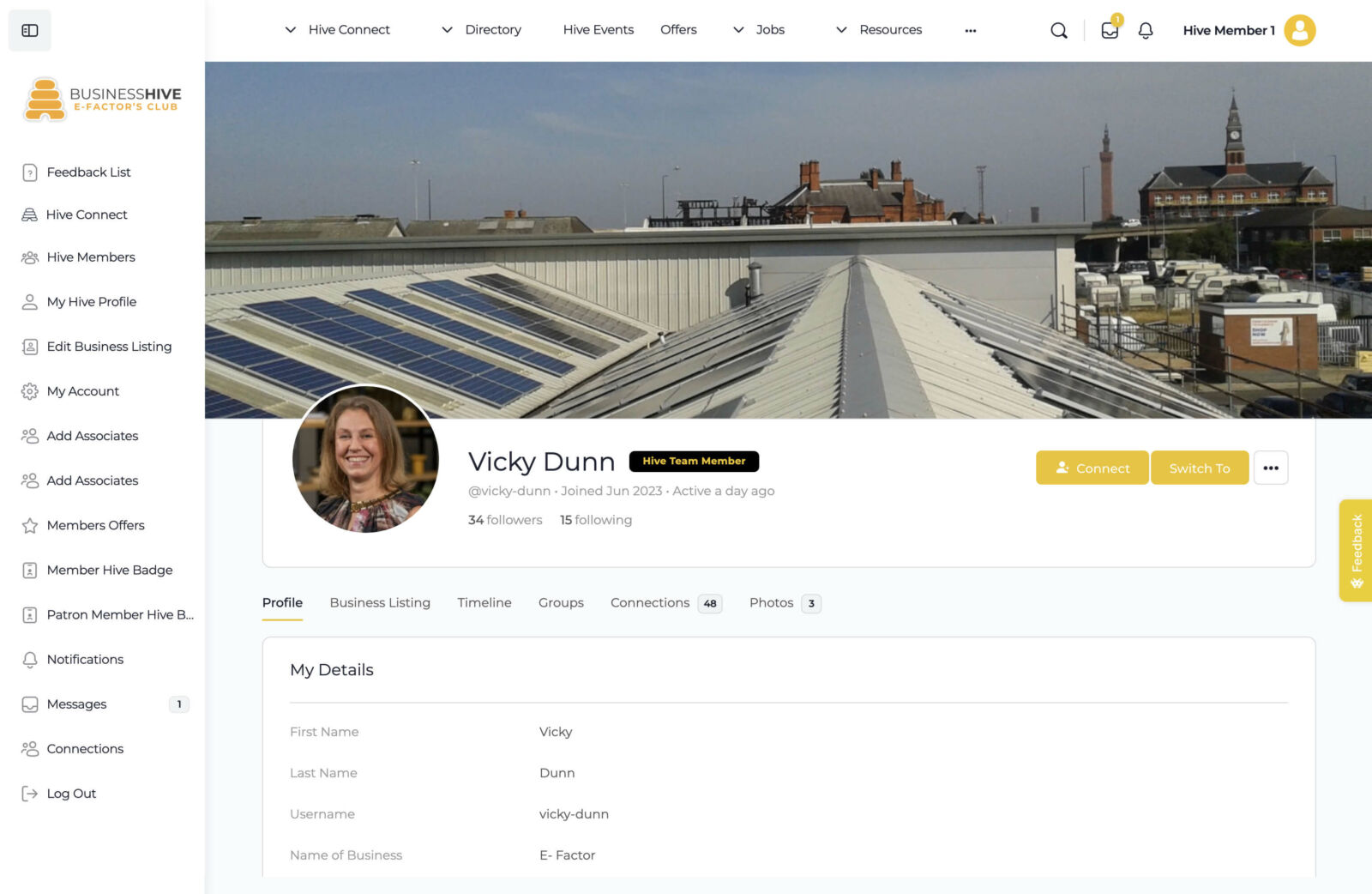View the 34 followers list
Screen dimensions: 1372x894
[505, 520]
